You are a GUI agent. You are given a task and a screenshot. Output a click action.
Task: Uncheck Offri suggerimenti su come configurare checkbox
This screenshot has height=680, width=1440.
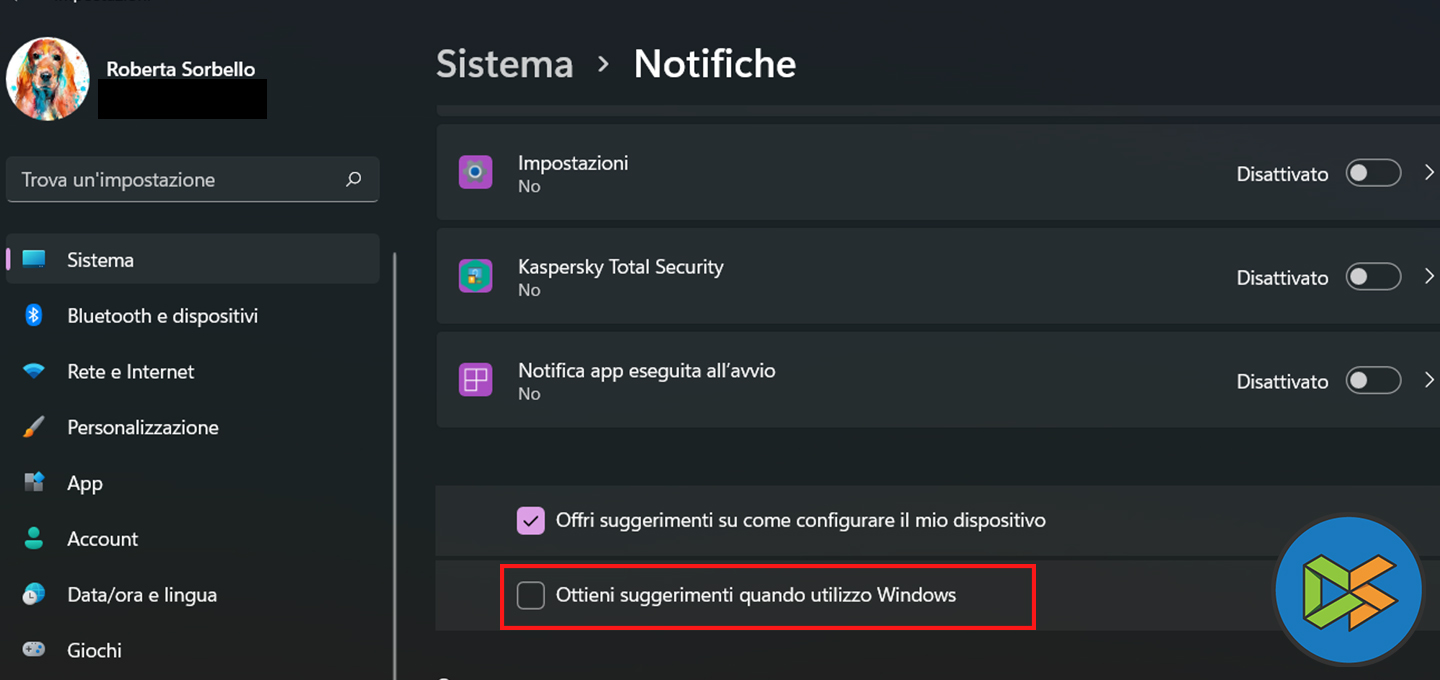click(x=531, y=520)
